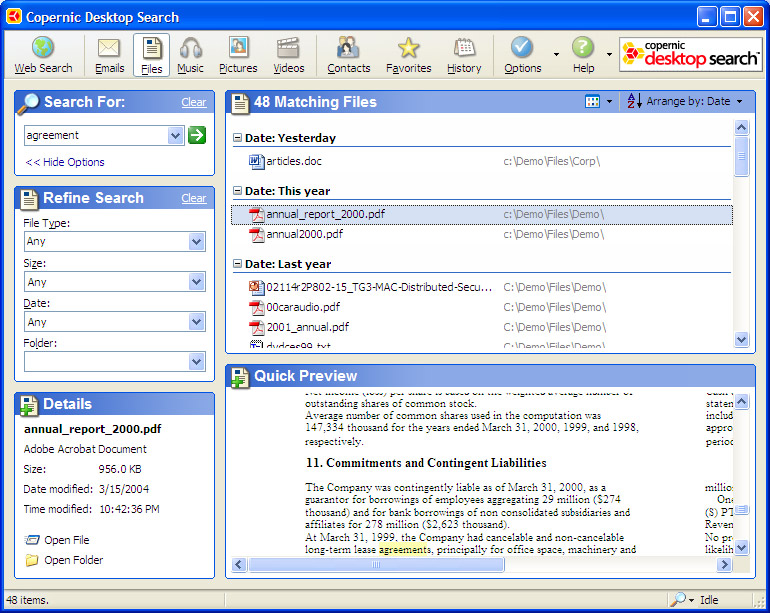770x613 pixels.
Task: Select annual2000.pdf file name
Action: coord(304,234)
